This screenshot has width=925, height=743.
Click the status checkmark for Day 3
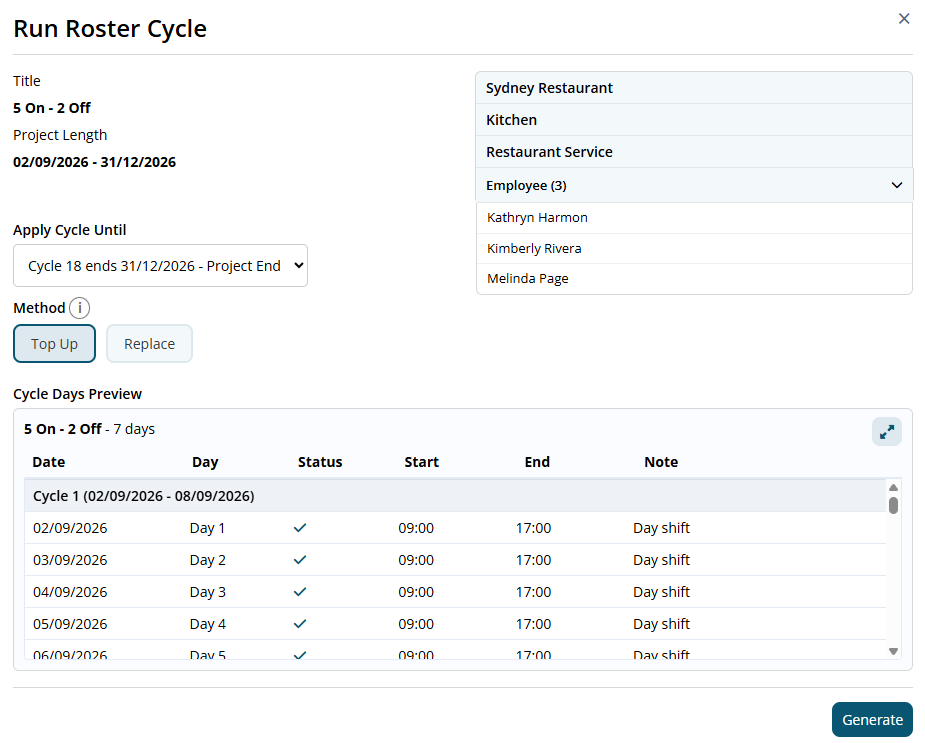pyautogui.click(x=300, y=591)
